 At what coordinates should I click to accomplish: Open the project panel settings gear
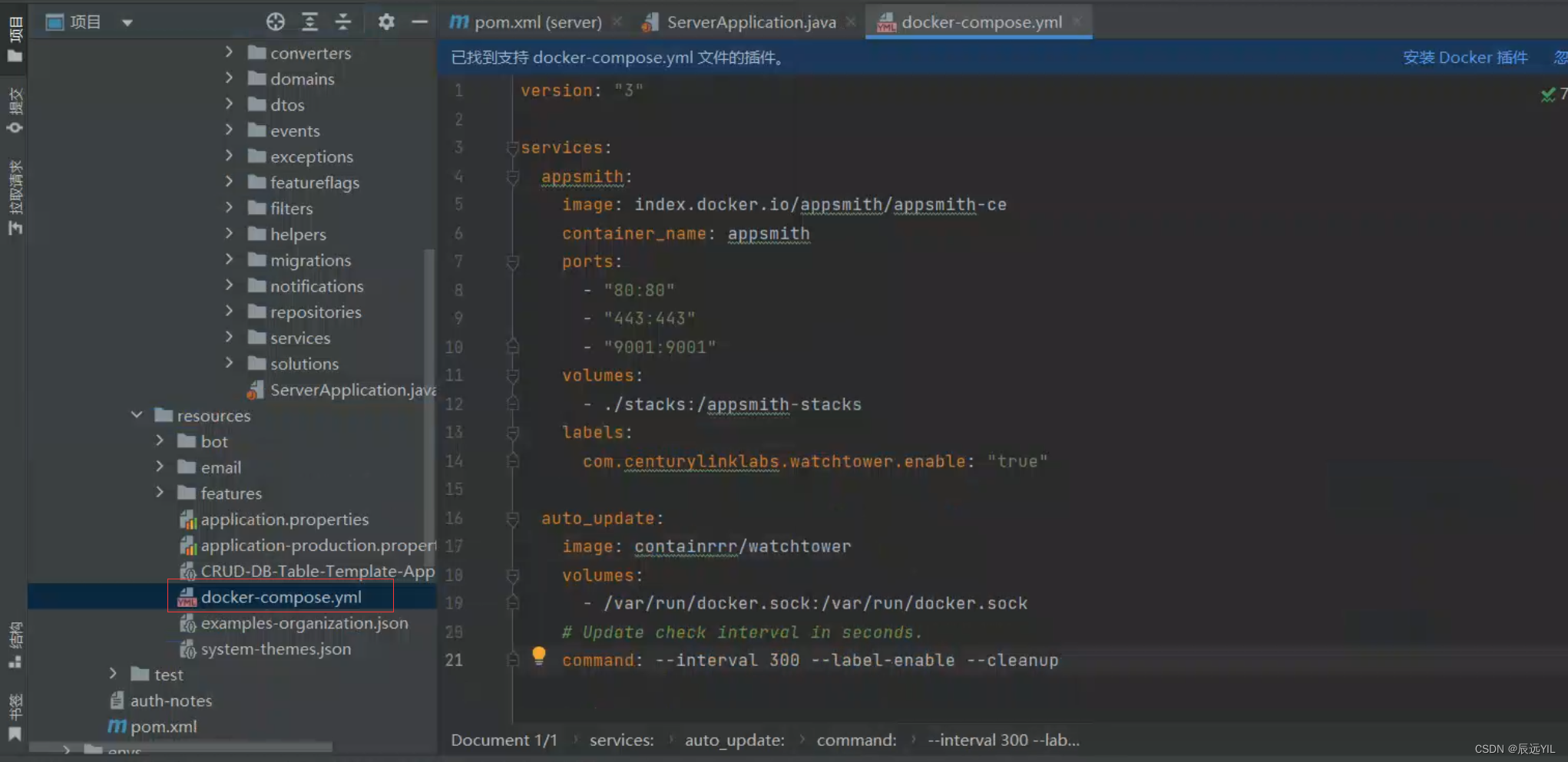click(x=386, y=21)
